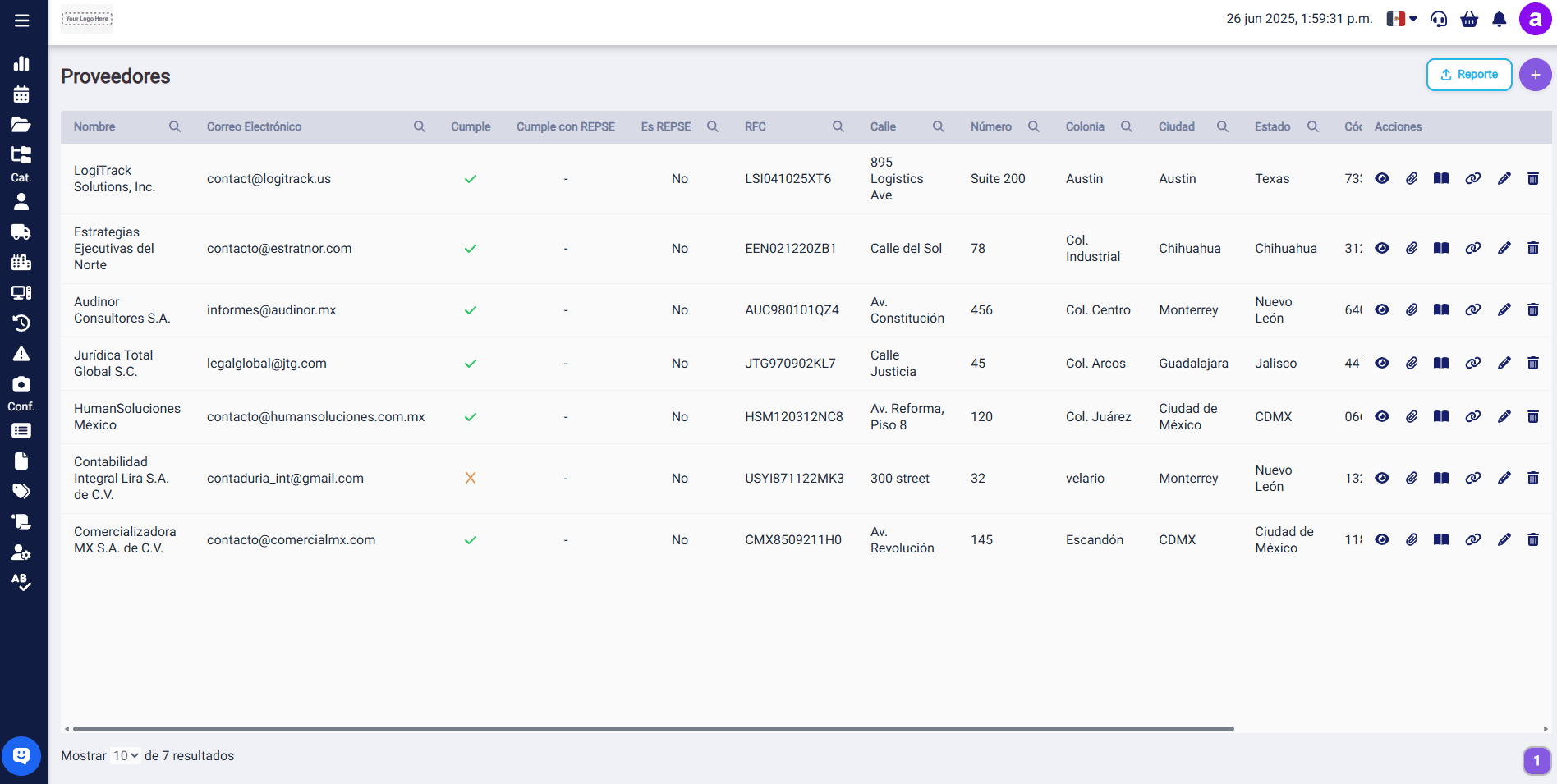The width and height of the screenshot is (1557, 784).
Task: Open the person (user) icon in the sidebar
Action: point(21,201)
